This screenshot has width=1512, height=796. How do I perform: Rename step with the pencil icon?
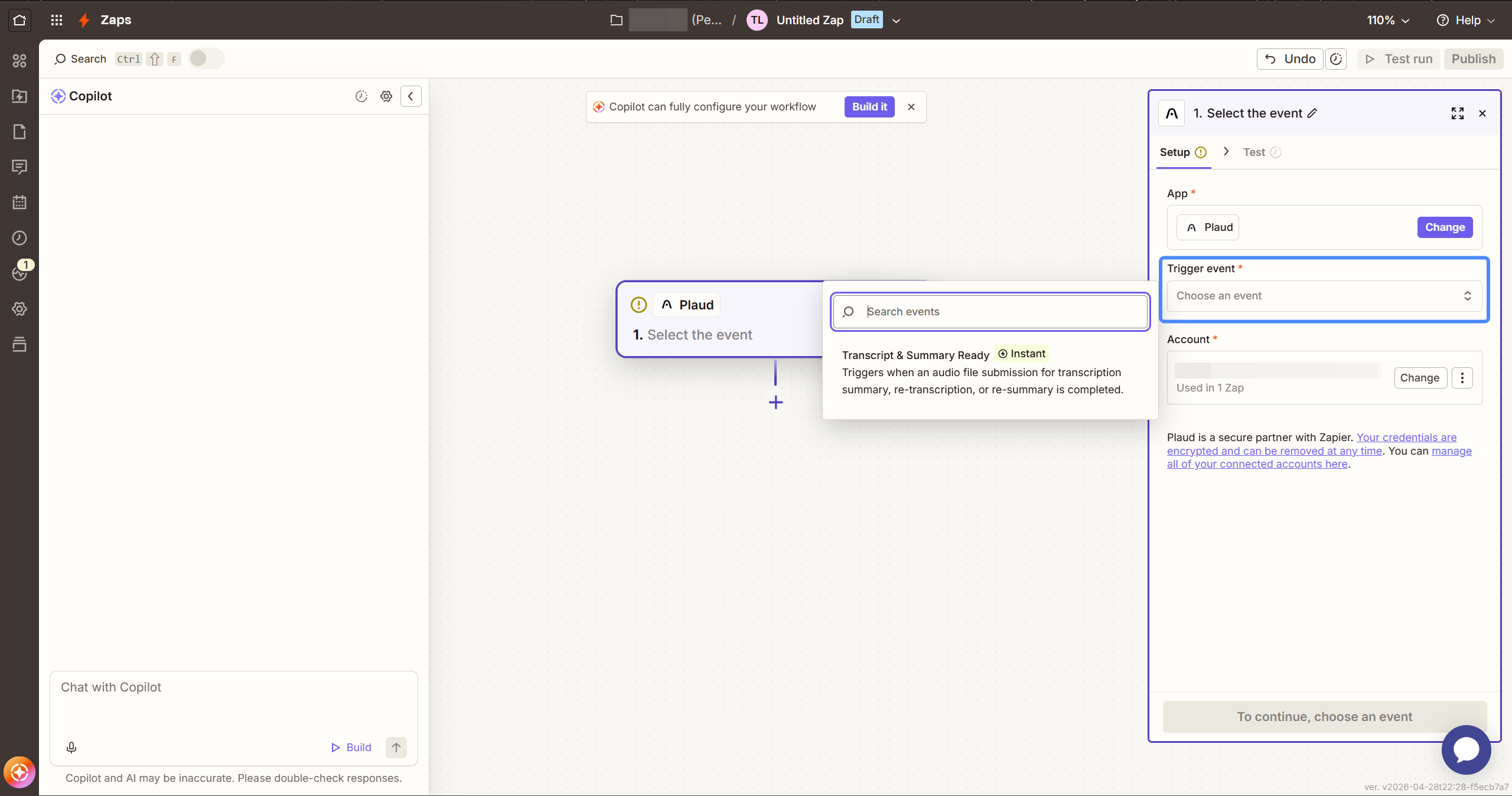tap(1312, 113)
